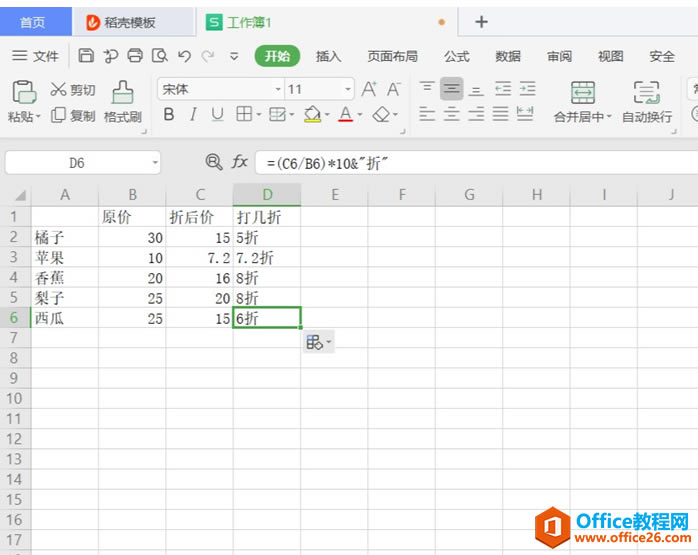Increase font size with larger A icon
This screenshot has width=698, height=555.
pos(369,89)
